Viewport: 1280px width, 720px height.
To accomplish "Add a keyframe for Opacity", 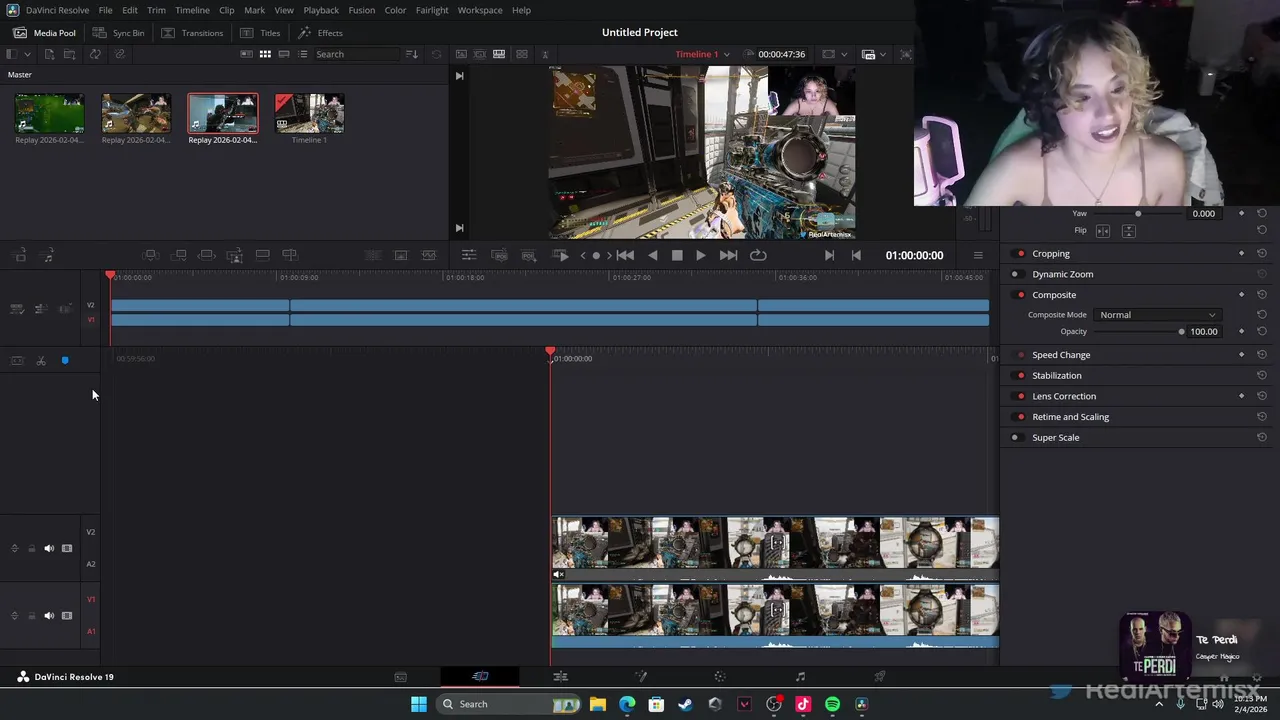I will point(1242,332).
